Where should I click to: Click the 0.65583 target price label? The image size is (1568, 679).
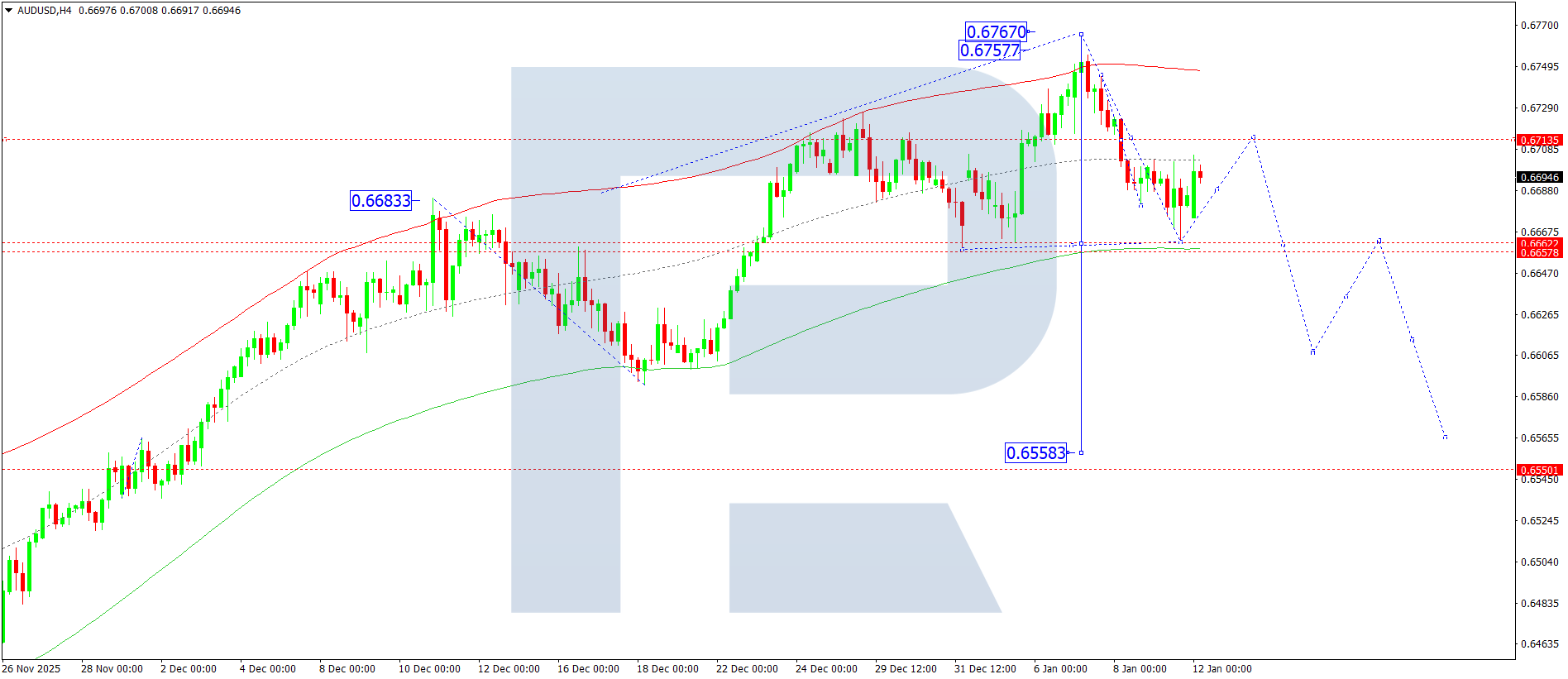tap(1035, 452)
